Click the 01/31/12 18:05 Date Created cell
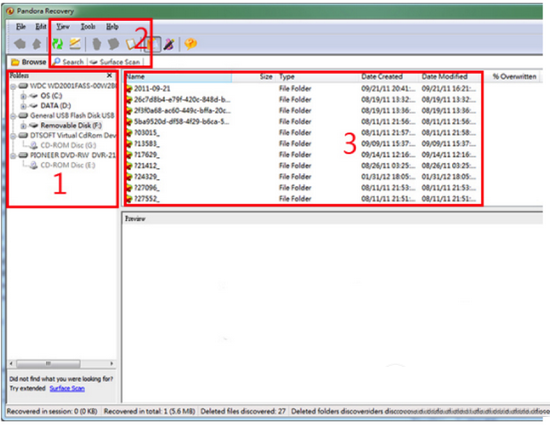 tap(388, 177)
